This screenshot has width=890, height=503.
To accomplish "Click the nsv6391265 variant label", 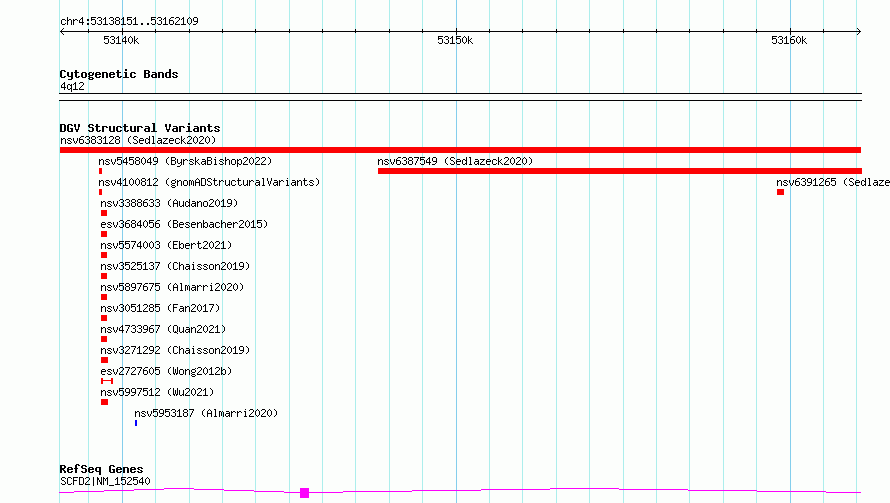I will (x=833, y=182).
